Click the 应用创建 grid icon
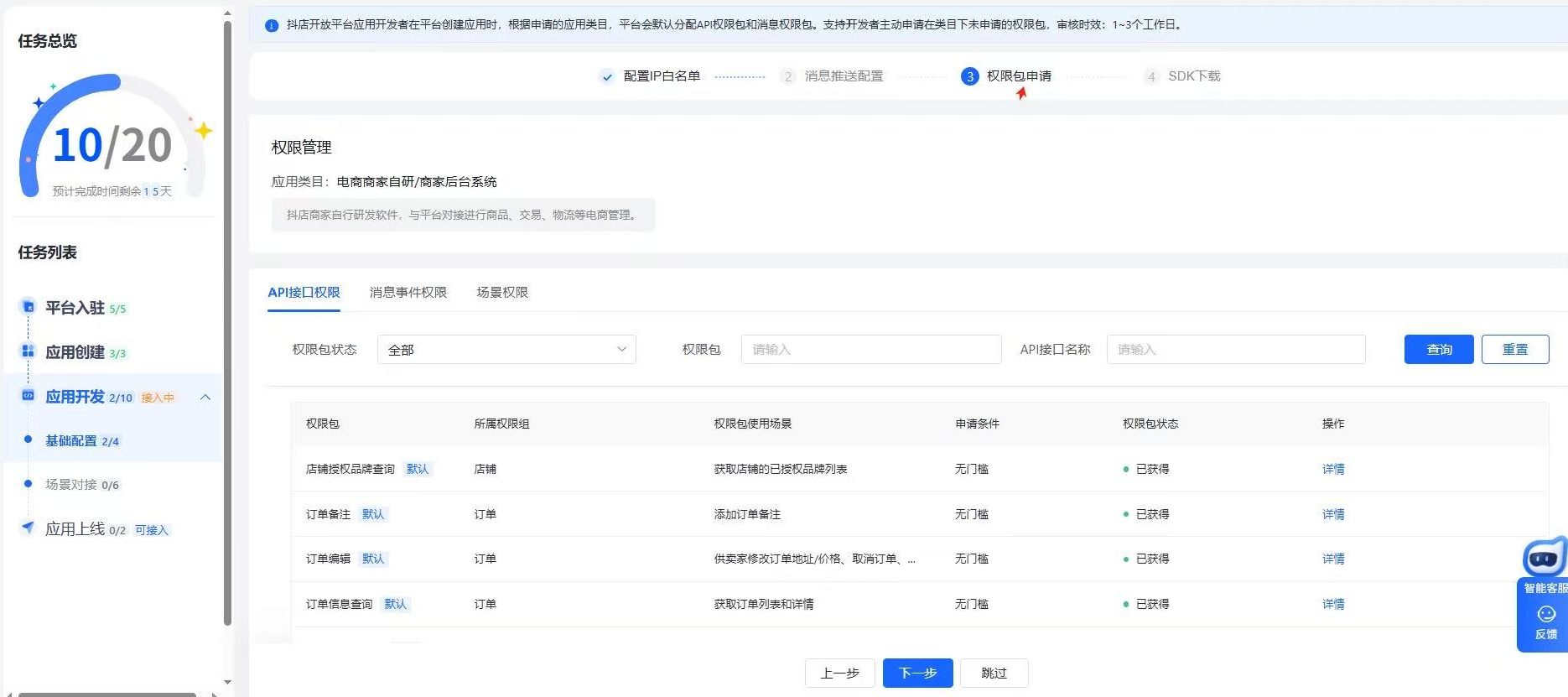 click(x=28, y=351)
